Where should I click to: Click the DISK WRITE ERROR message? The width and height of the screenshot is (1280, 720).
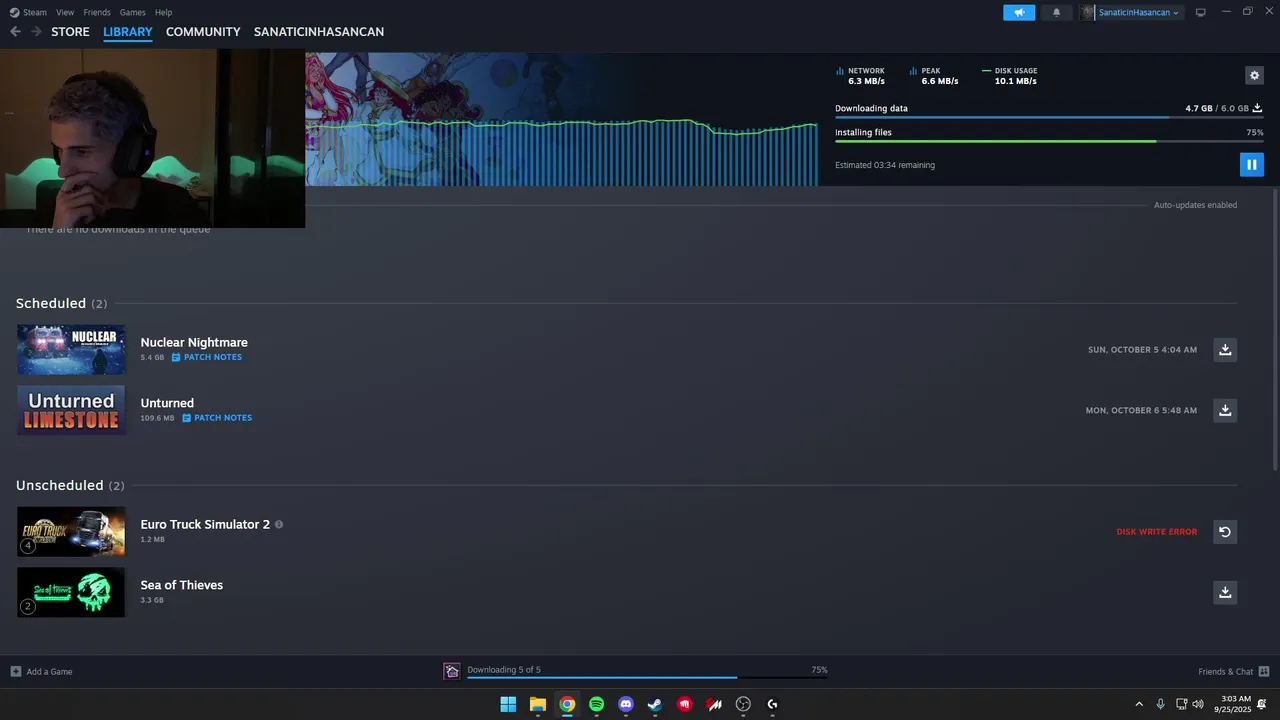[1156, 532]
